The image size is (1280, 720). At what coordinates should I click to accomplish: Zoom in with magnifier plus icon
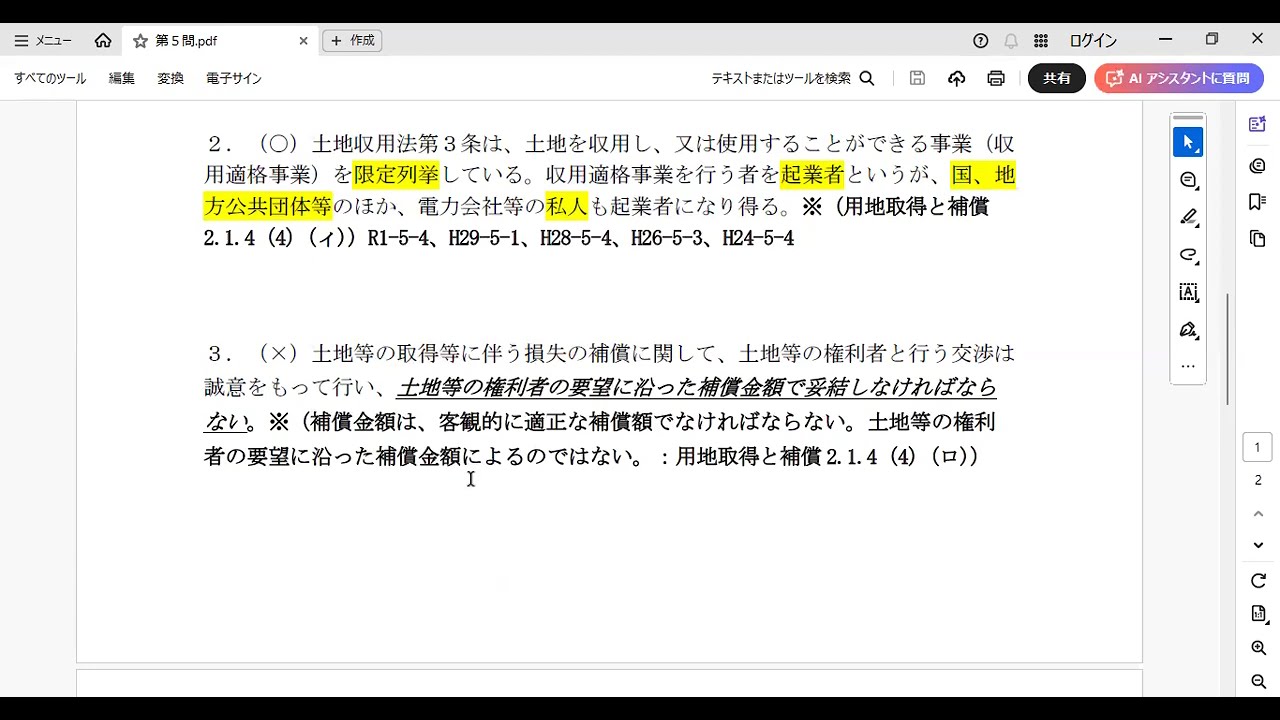[1258, 648]
